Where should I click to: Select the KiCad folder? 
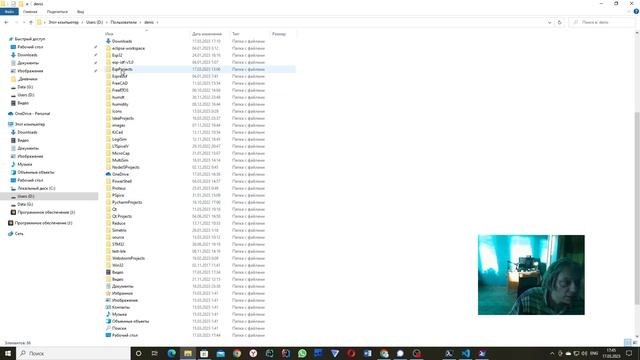(x=117, y=132)
